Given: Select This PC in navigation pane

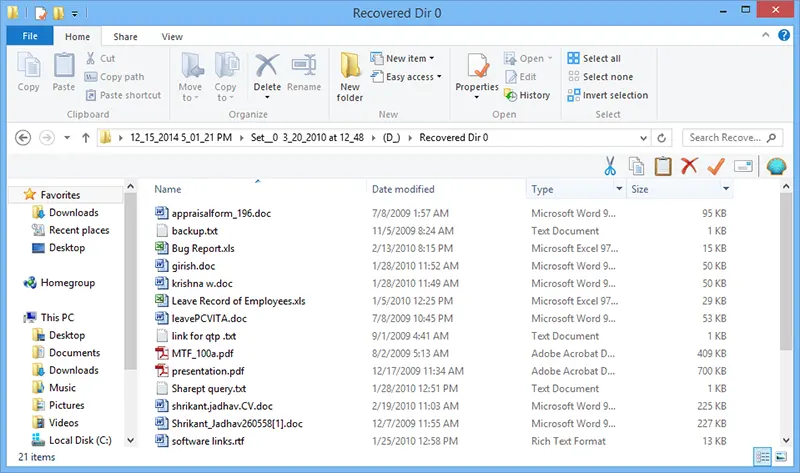Looking at the screenshot, I should [57, 317].
